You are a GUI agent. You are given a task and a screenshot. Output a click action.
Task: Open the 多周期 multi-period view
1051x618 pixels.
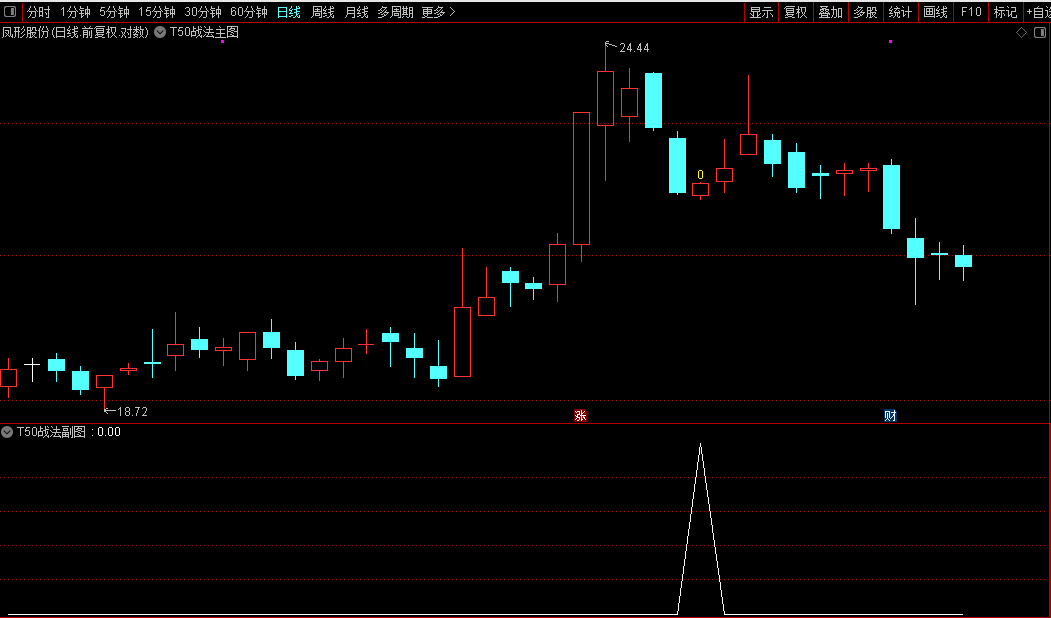click(395, 12)
